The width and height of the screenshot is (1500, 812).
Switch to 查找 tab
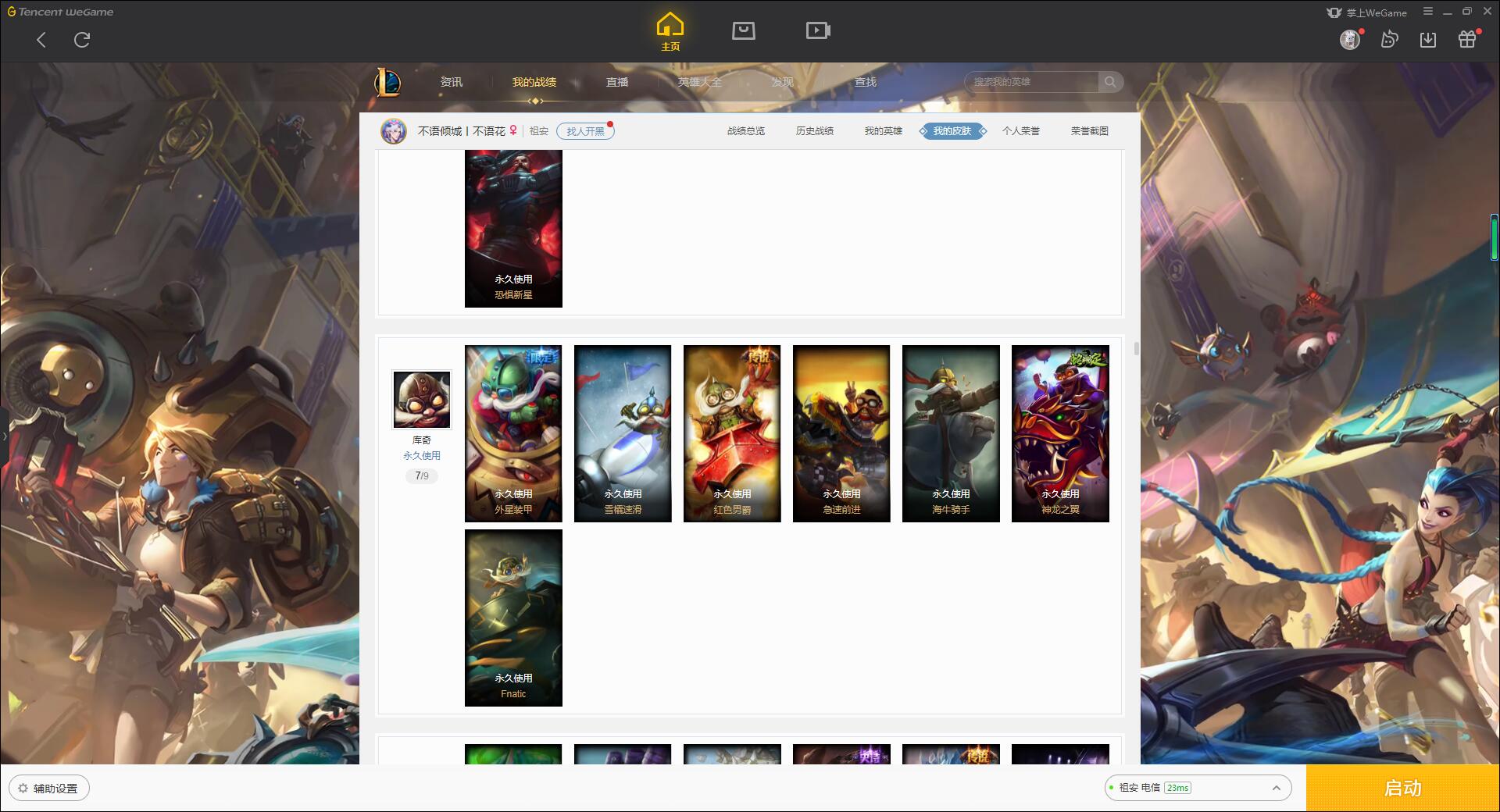point(866,82)
